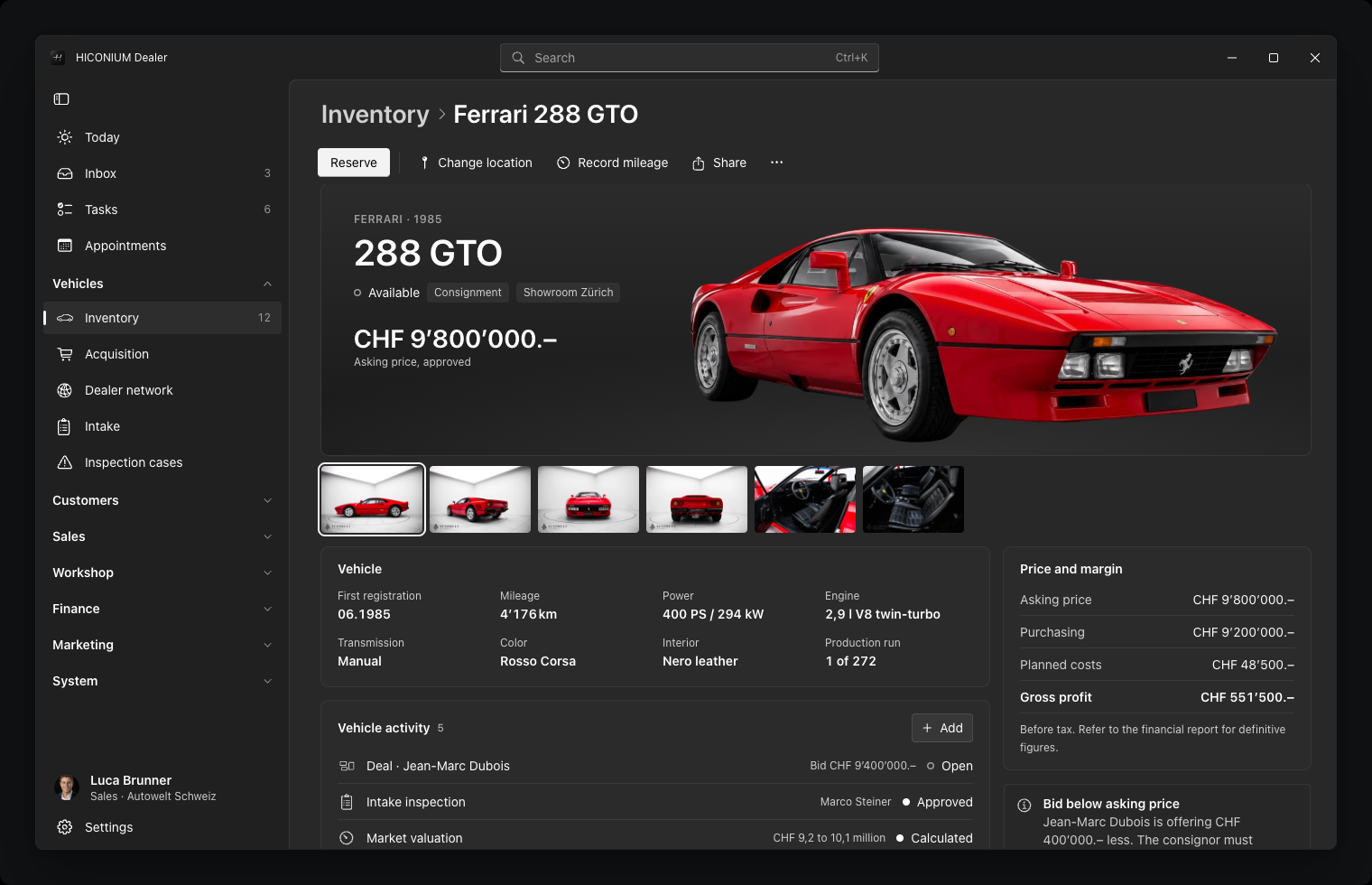The width and height of the screenshot is (1372, 885).
Task: Open Settings gear icon
Action: tap(65, 827)
